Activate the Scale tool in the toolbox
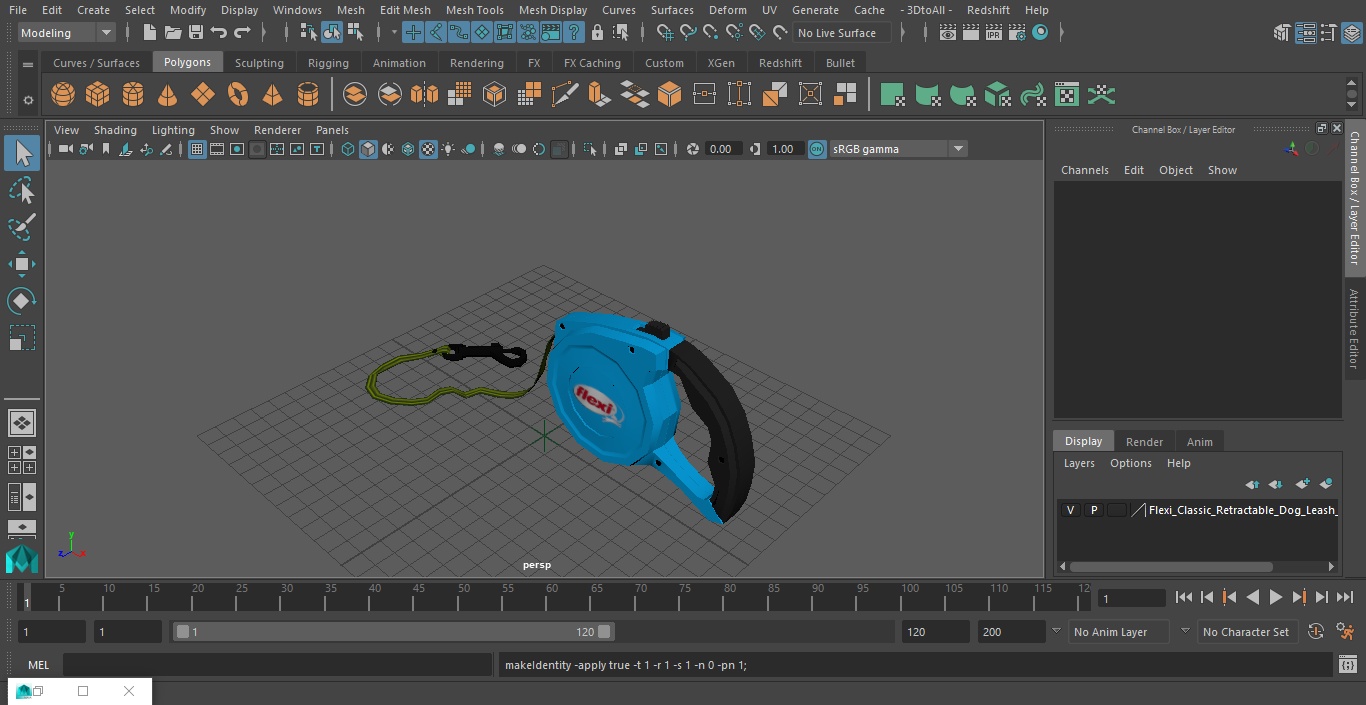The image size is (1366, 705). coord(22,338)
